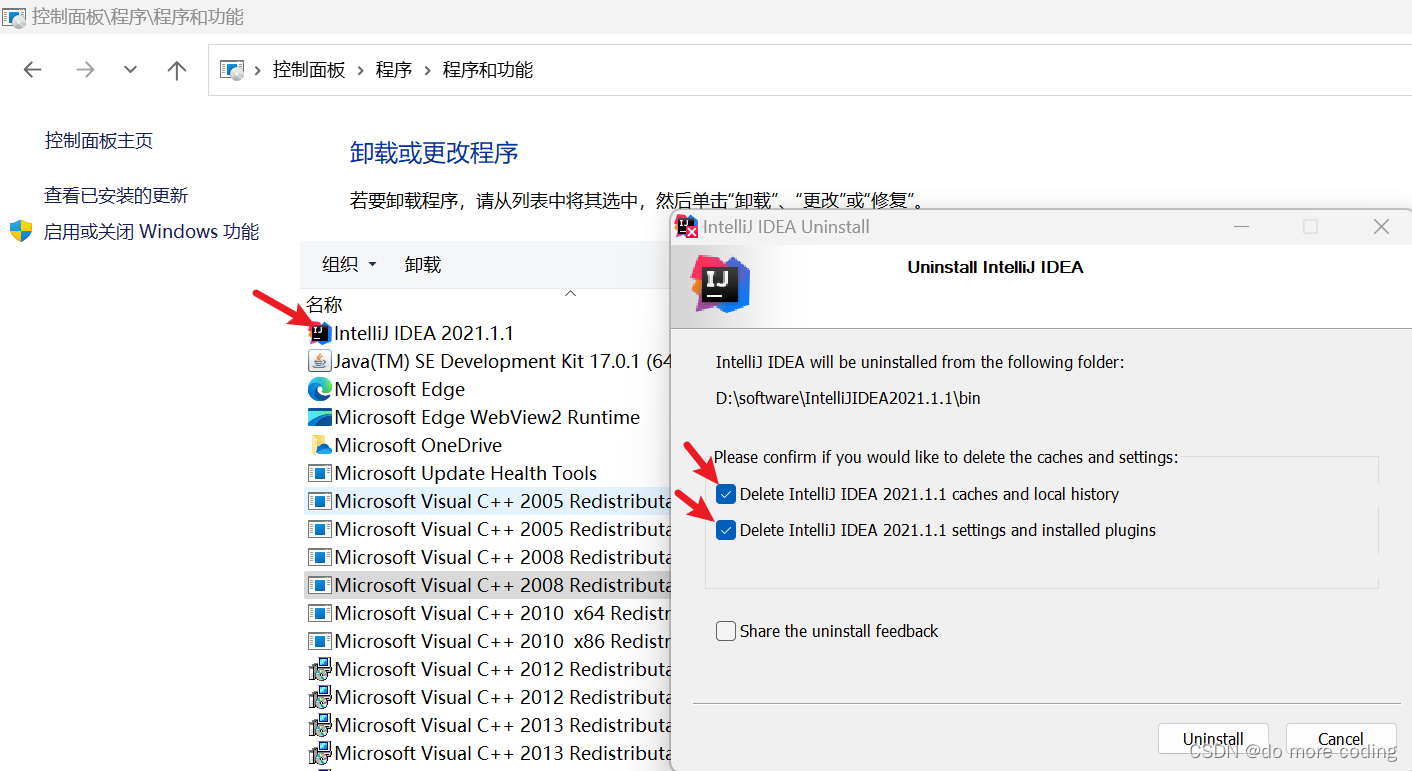Expand chevron before 程序和功能 in address bar

point(428,70)
